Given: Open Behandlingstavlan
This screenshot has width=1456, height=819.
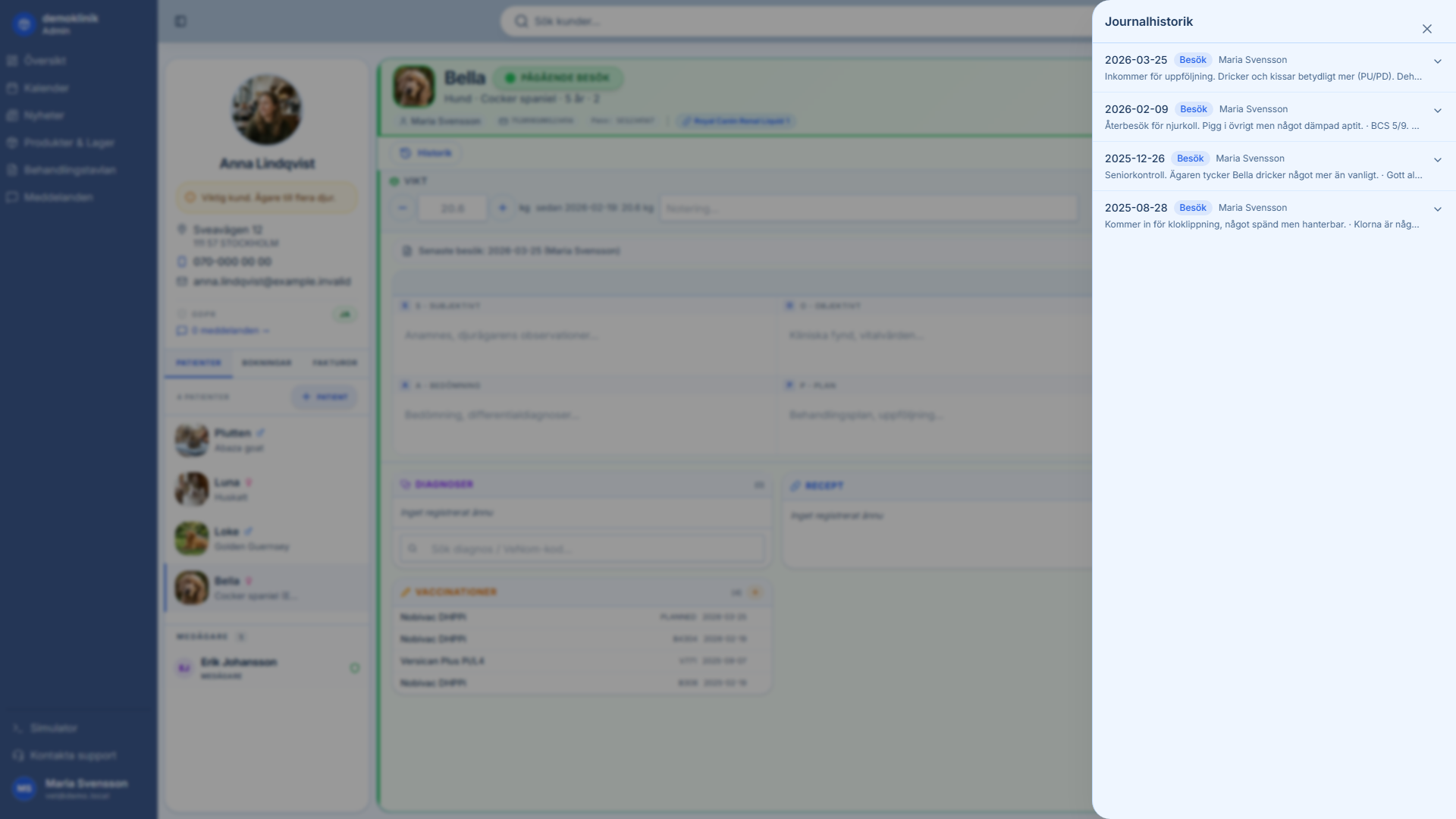Looking at the screenshot, I should pyautogui.click(x=67, y=170).
